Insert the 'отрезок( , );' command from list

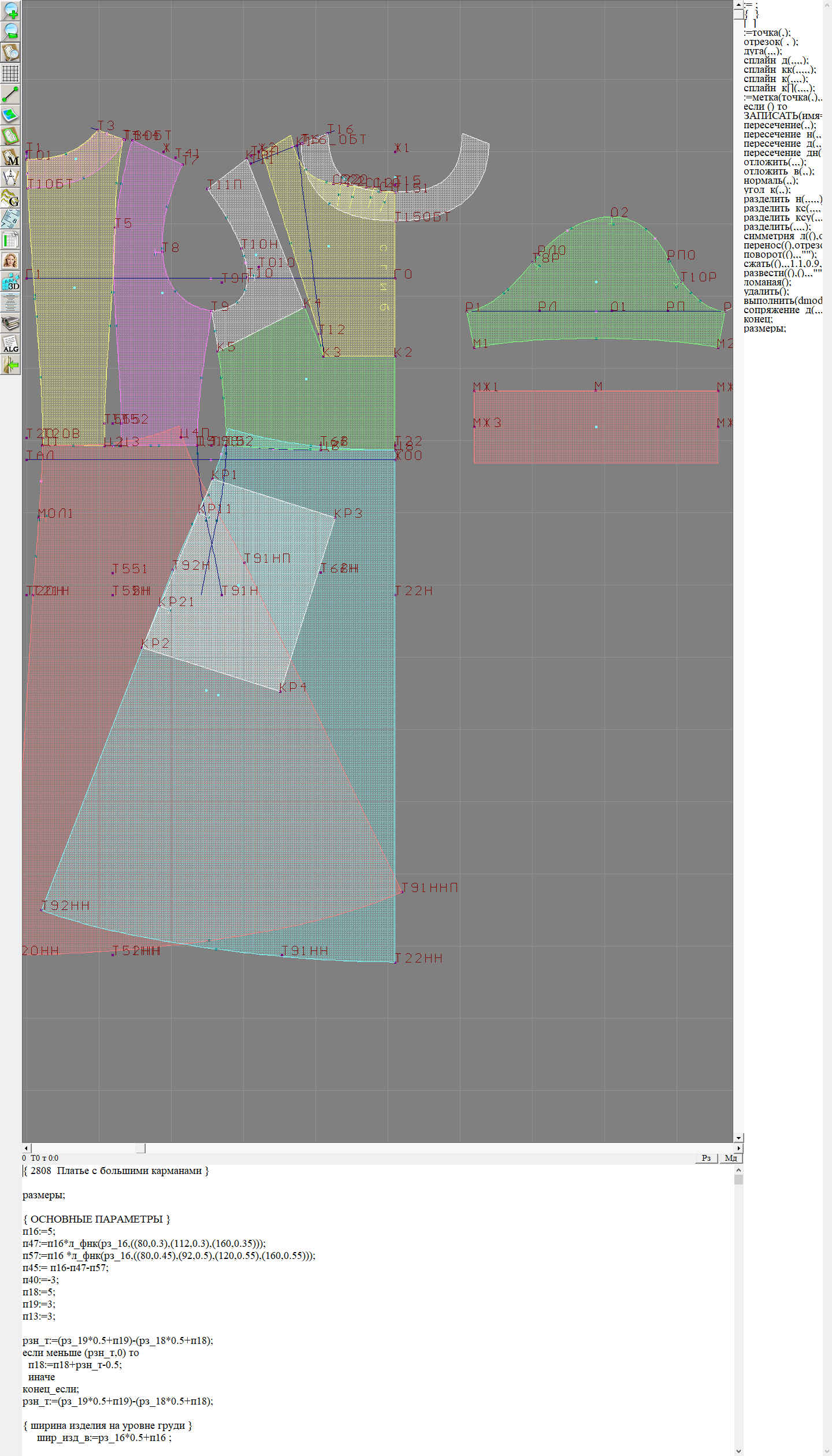click(x=770, y=42)
